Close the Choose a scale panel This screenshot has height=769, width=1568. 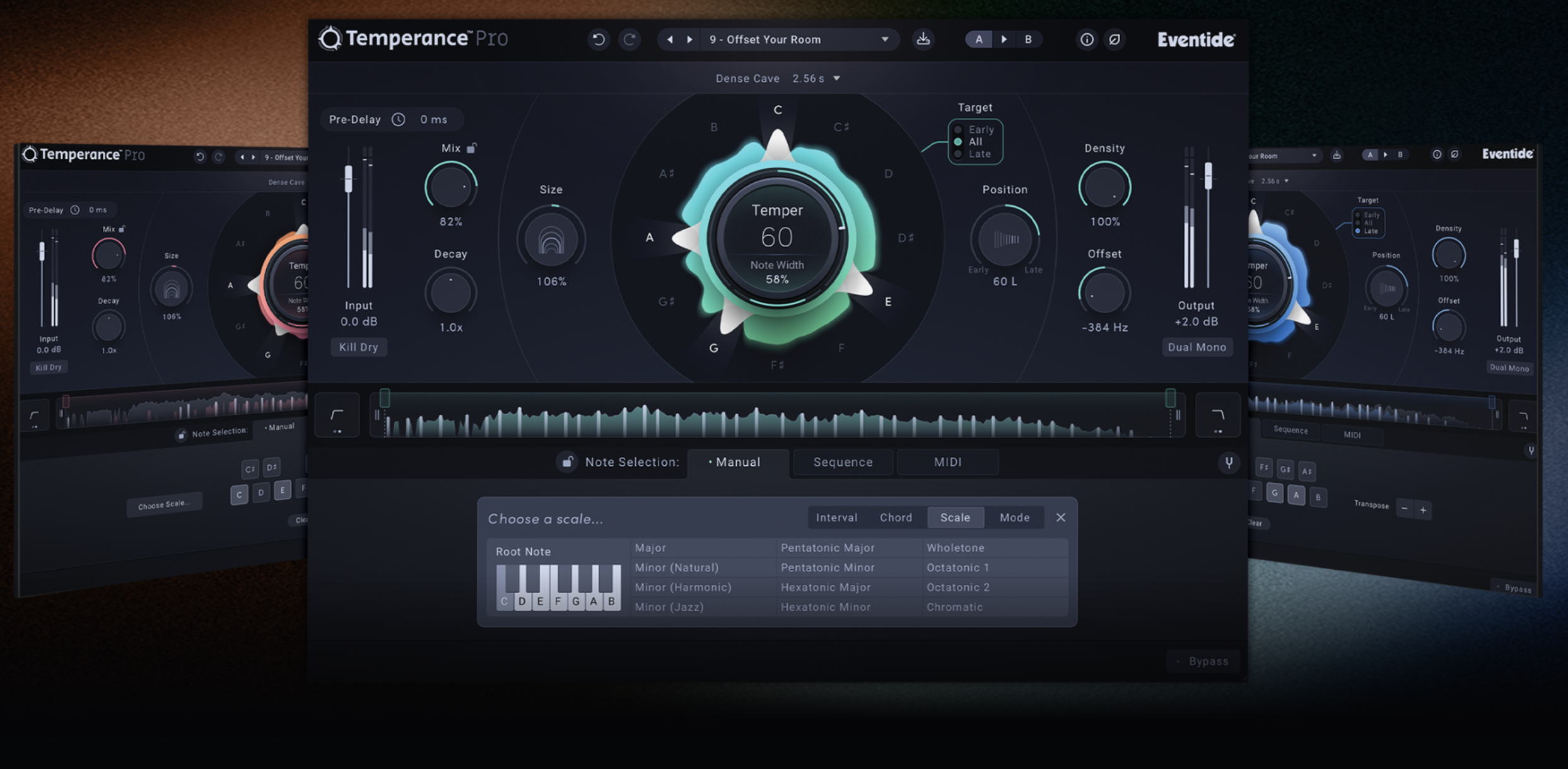click(x=1061, y=517)
